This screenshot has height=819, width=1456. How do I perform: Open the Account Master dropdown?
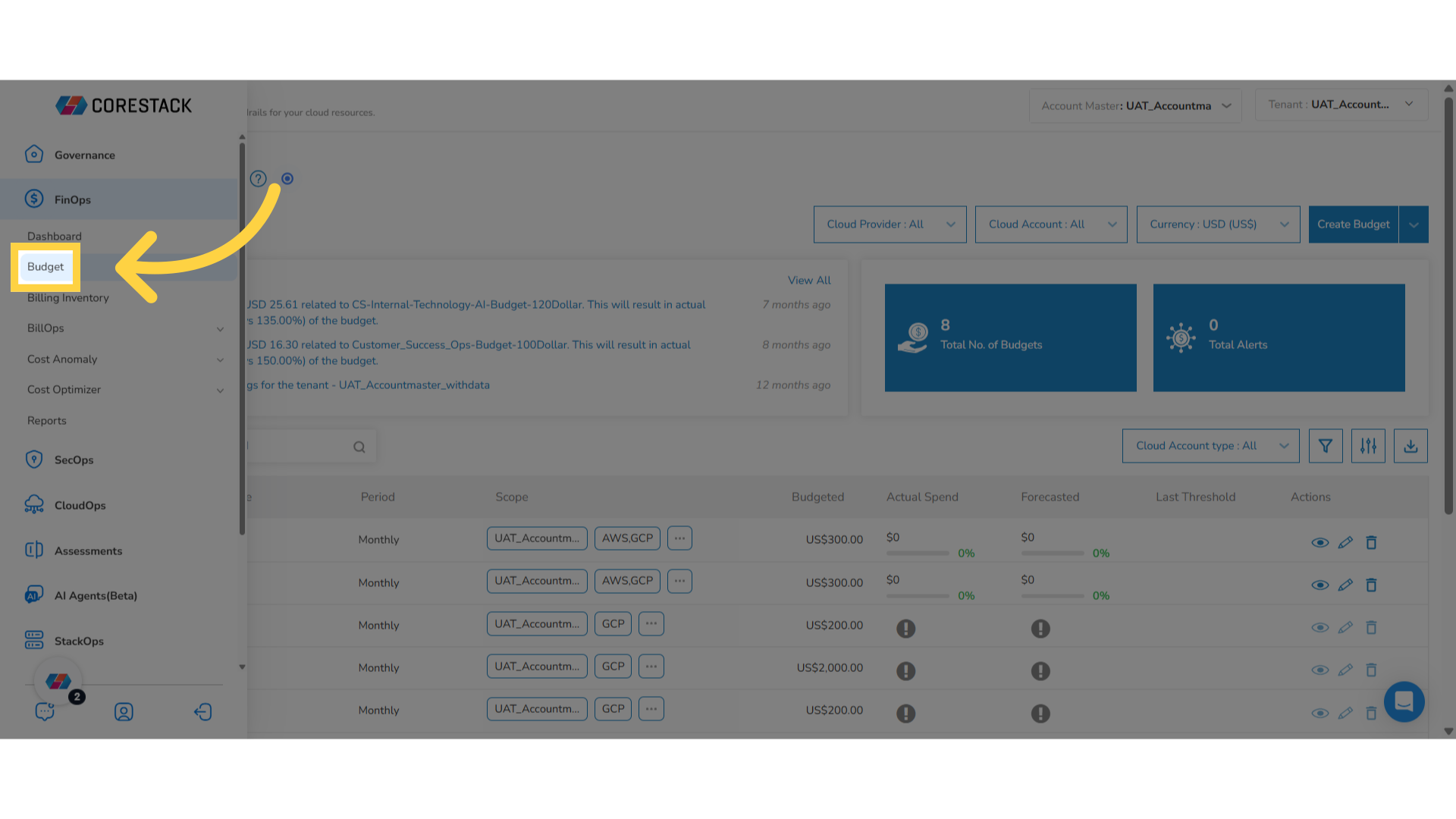click(x=1135, y=105)
